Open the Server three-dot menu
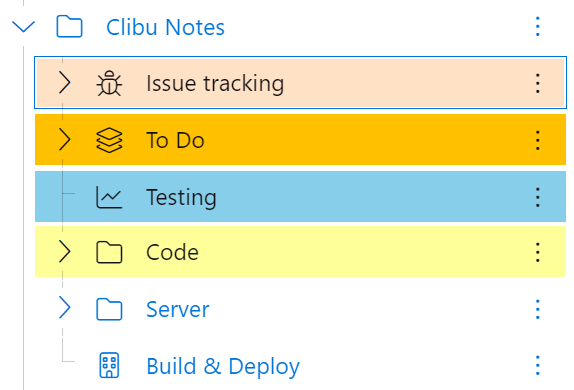The image size is (574, 390). pos(537,309)
